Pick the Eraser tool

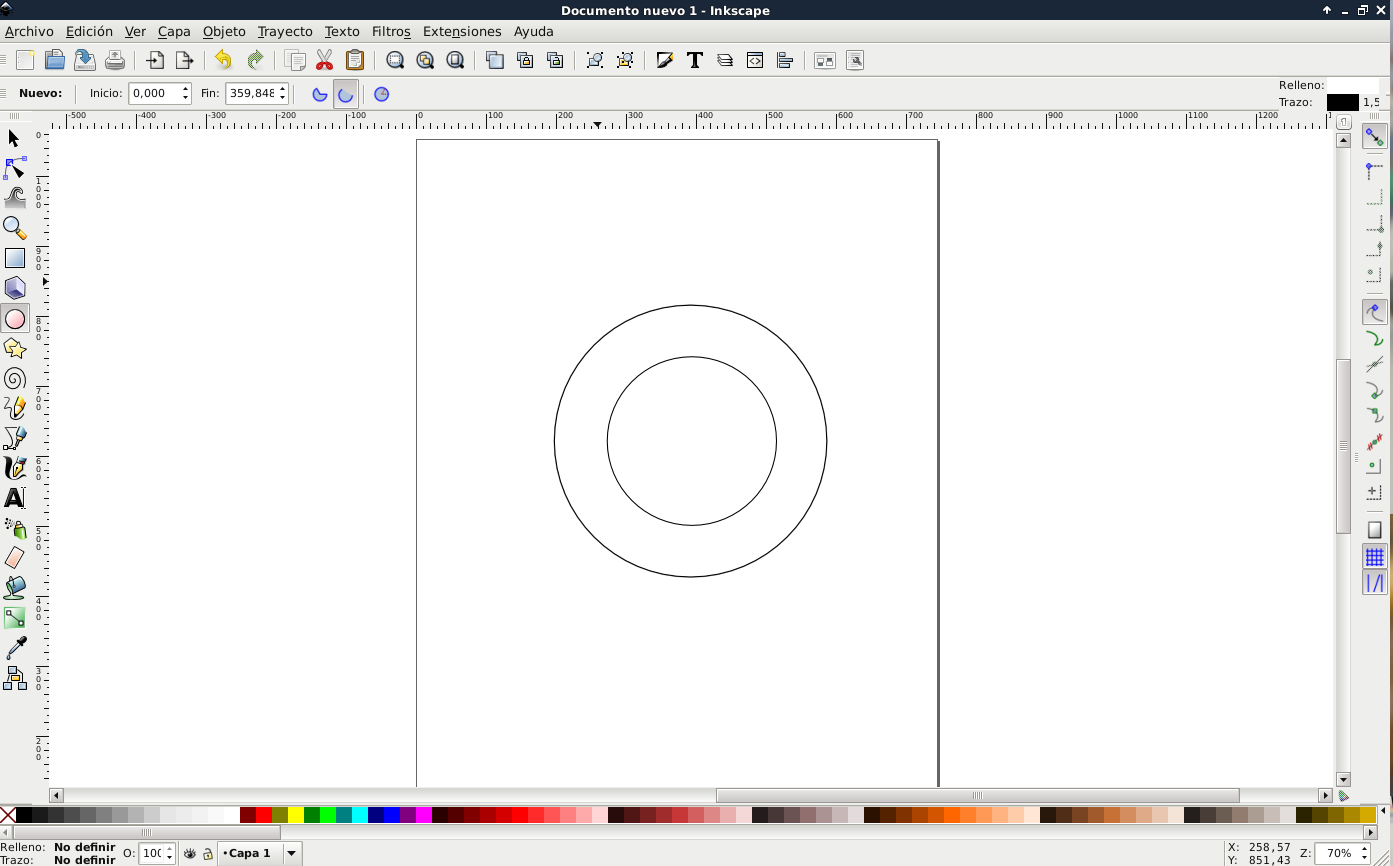(14, 558)
